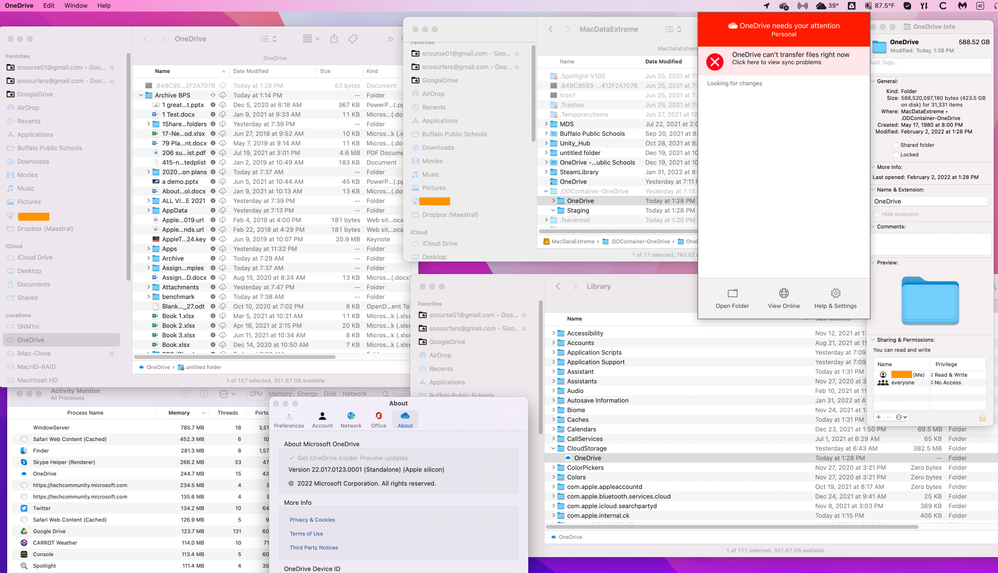Open Read & Write privilege dropdown
The height and width of the screenshot is (573, 998).
(949, 375)
